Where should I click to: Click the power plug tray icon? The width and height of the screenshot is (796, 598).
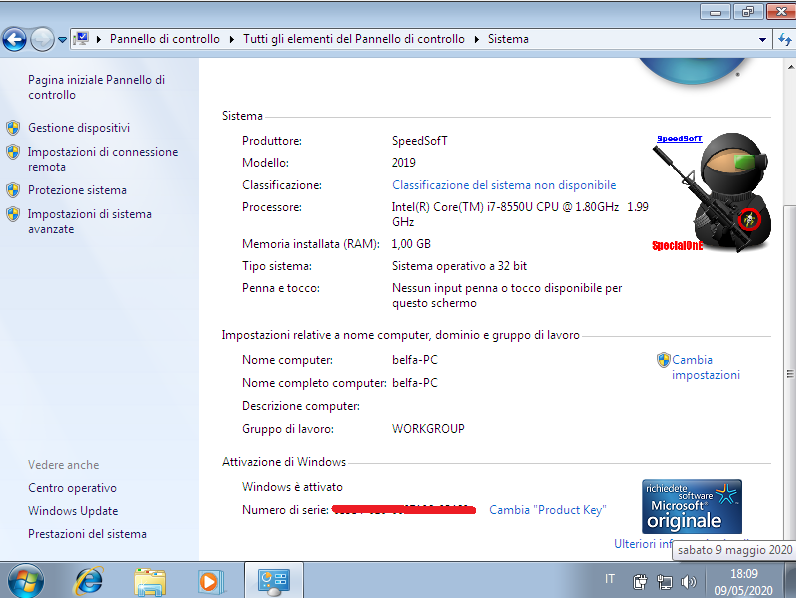click(x=640, y=582)
